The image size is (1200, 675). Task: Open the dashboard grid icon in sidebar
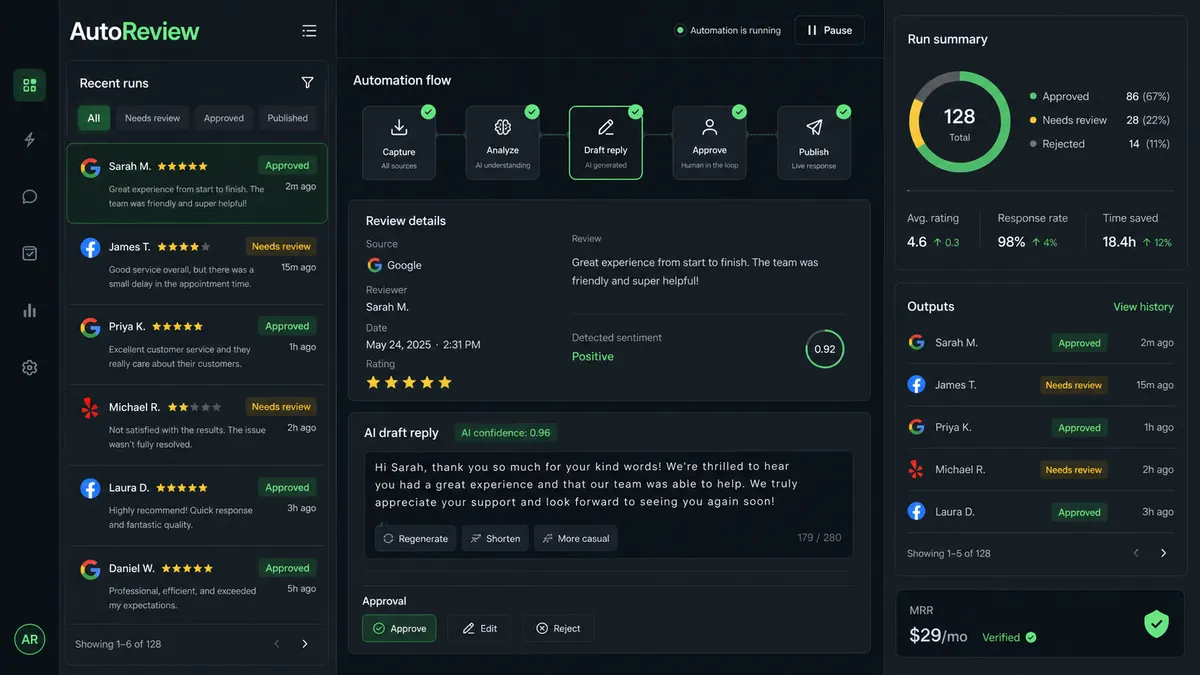click(x=29, y=85)
